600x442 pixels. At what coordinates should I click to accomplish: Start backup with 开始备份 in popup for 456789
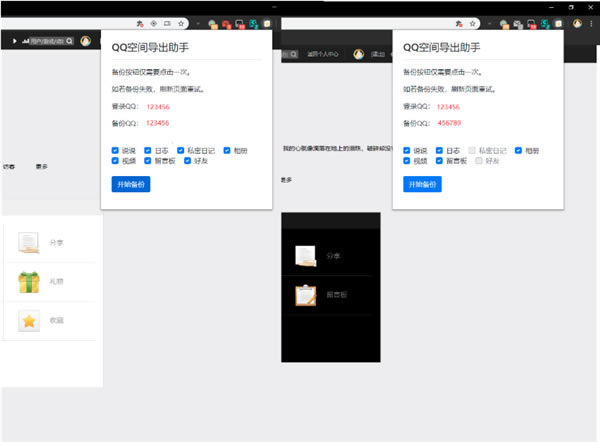422,184
